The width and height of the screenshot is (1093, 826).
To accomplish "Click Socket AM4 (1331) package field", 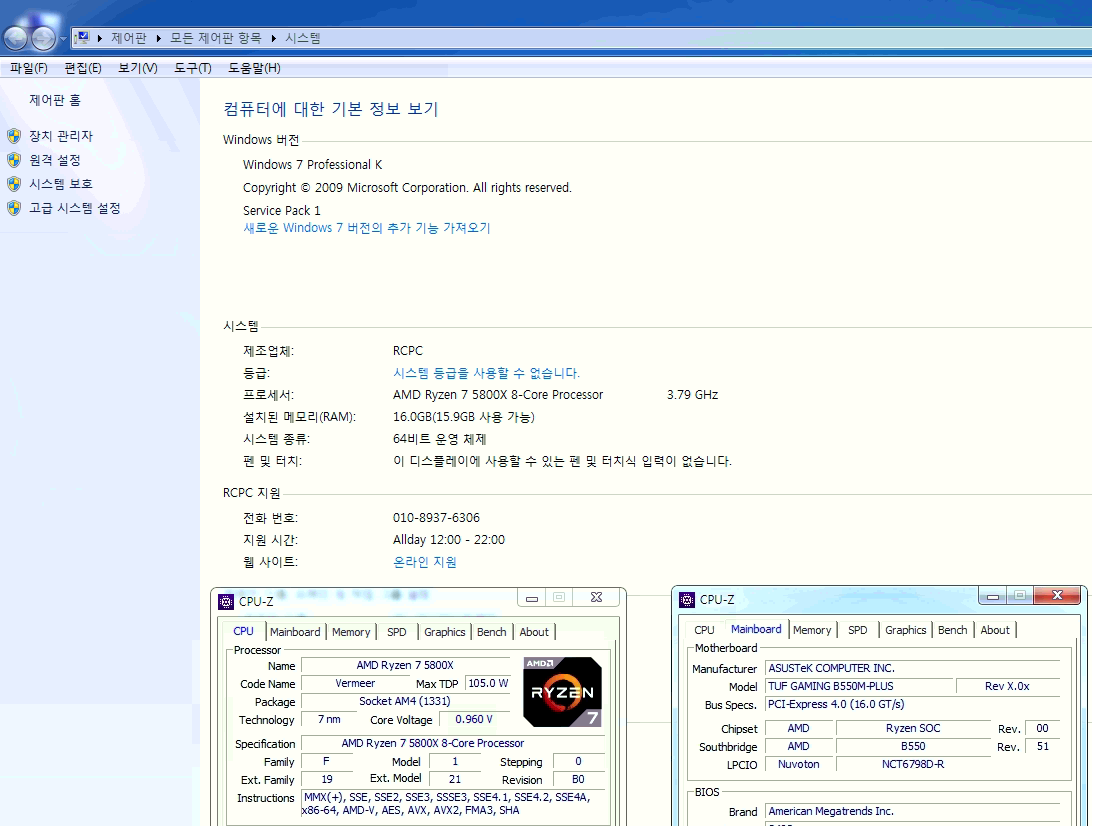I will pyautogui.click(x=404, y=701).
